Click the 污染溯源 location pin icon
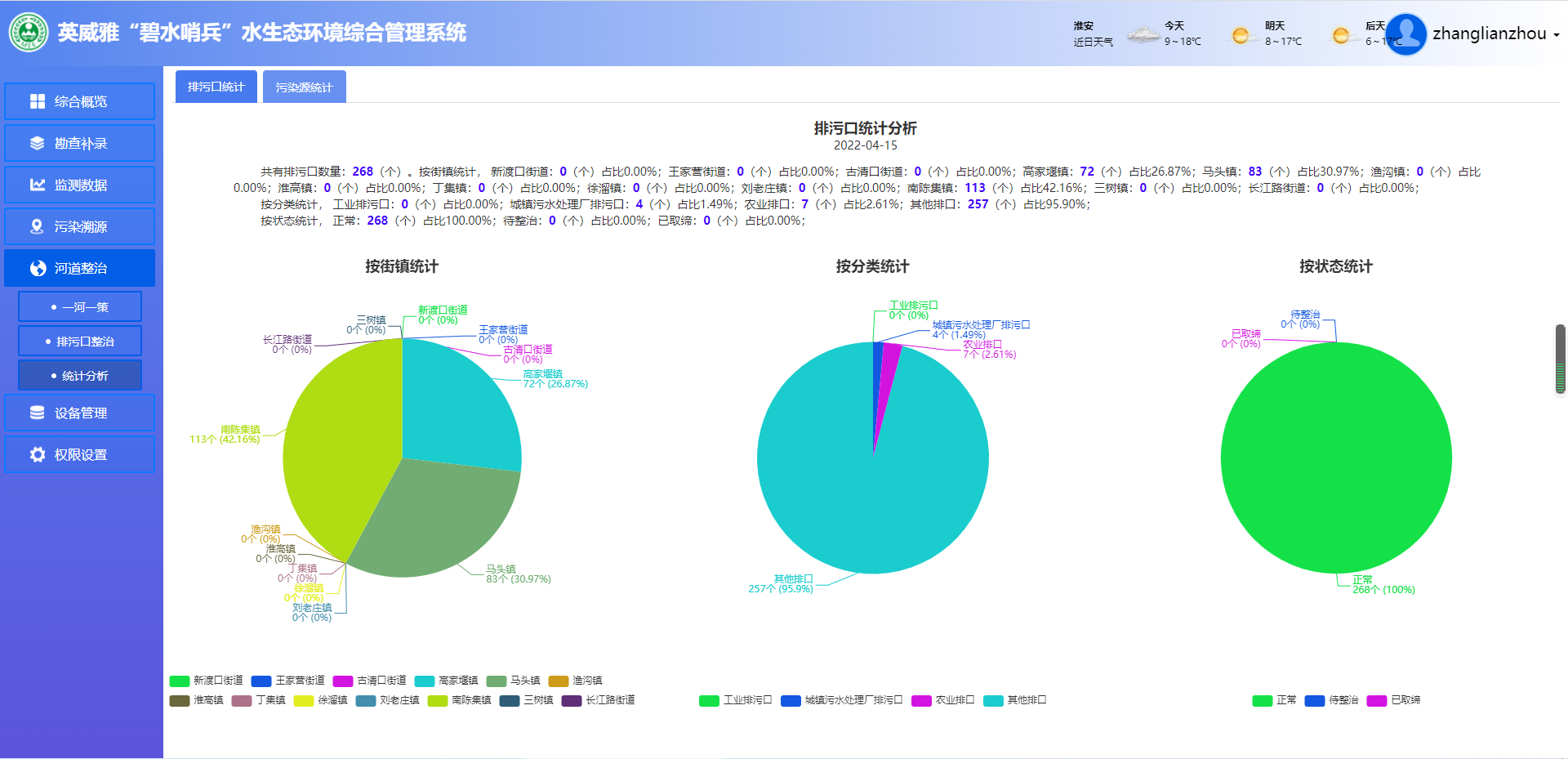The width and height of the screenshot is (1568, 759). coord(38,226)
